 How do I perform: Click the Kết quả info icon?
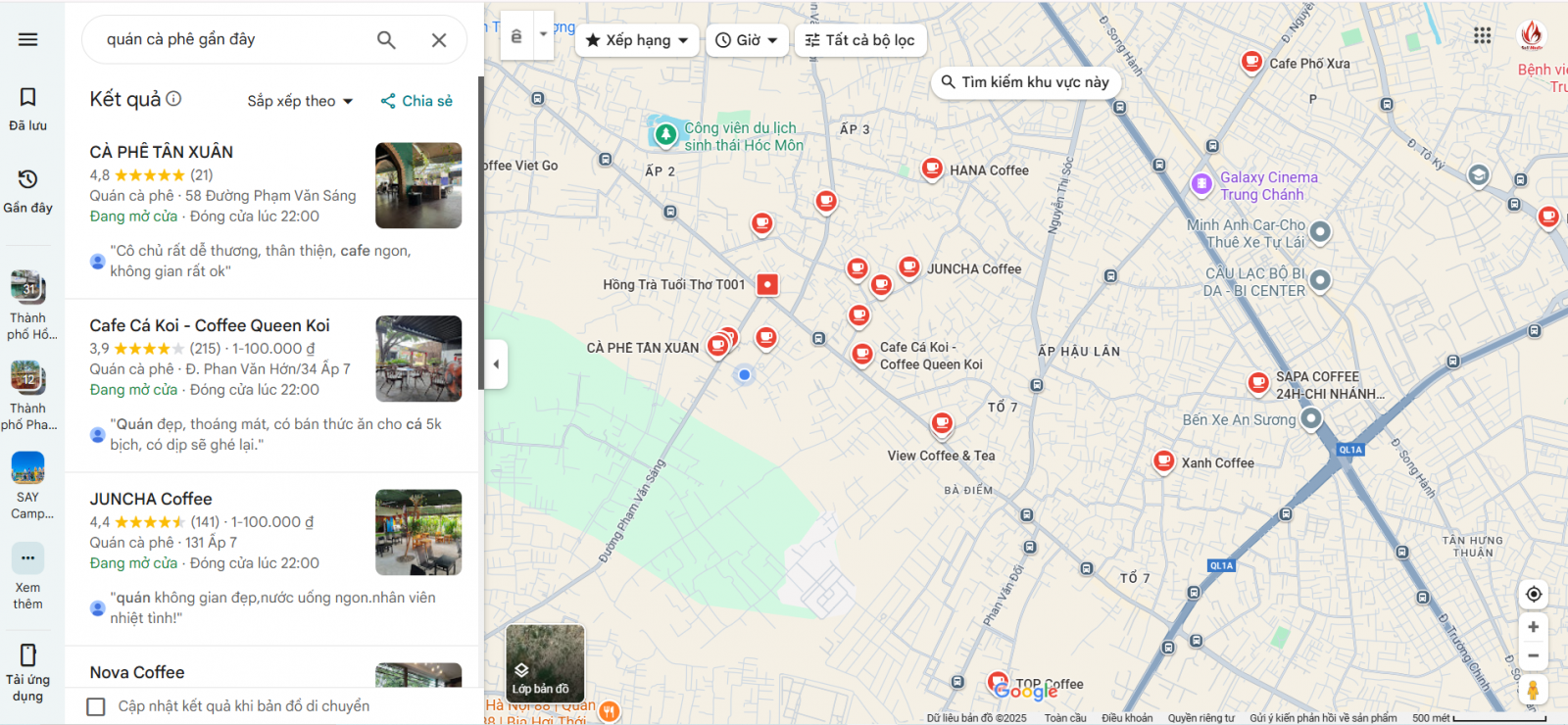(173, 99)
